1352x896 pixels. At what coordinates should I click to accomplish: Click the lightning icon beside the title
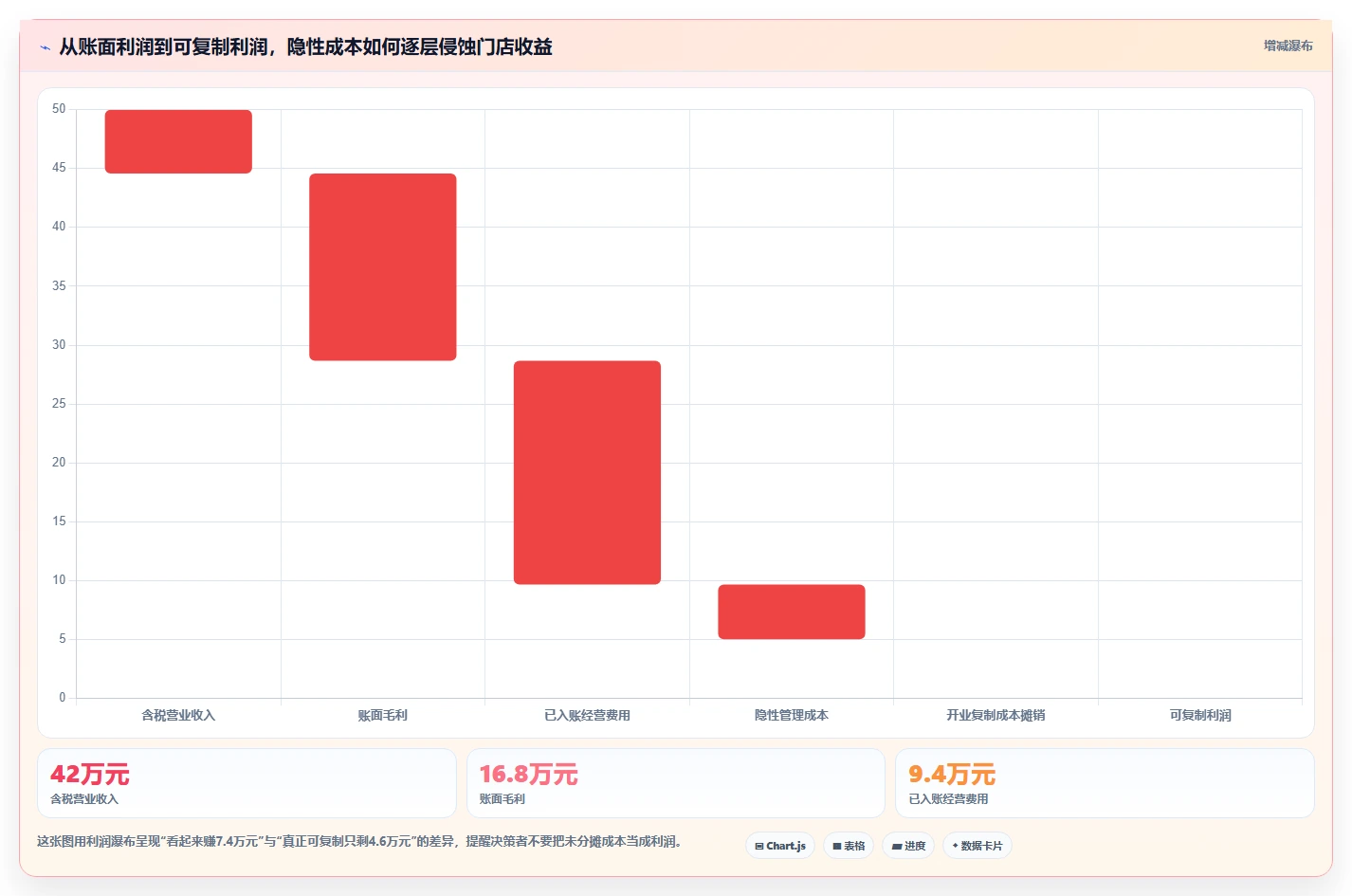tap(45, 47)
